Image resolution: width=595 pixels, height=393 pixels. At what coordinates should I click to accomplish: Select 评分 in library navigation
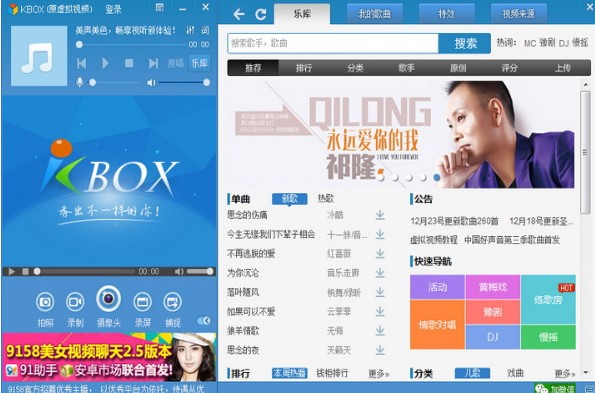click(x=509, y=68)
